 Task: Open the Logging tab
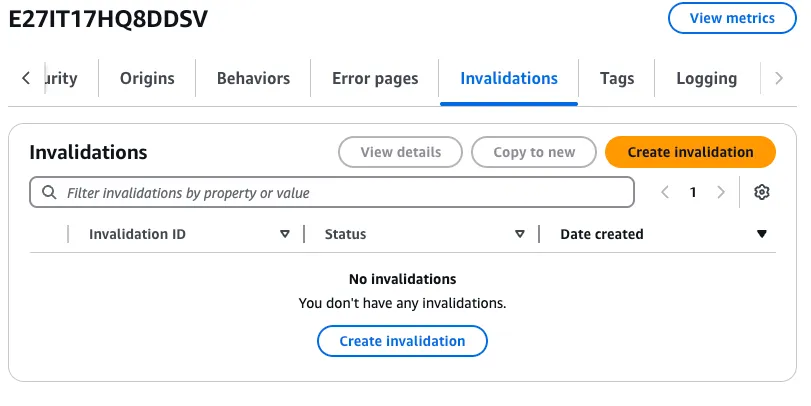(707, 78)
